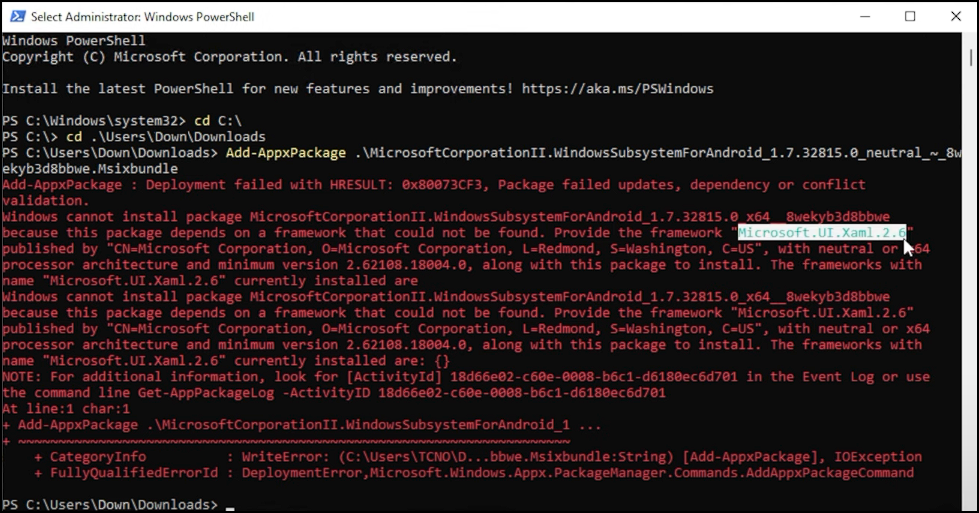Click 'ekyb3d8bbwe.Msixbundle' wrapped line text
Viewport: 979px width, 513px height.
click(x=90, y=169)
